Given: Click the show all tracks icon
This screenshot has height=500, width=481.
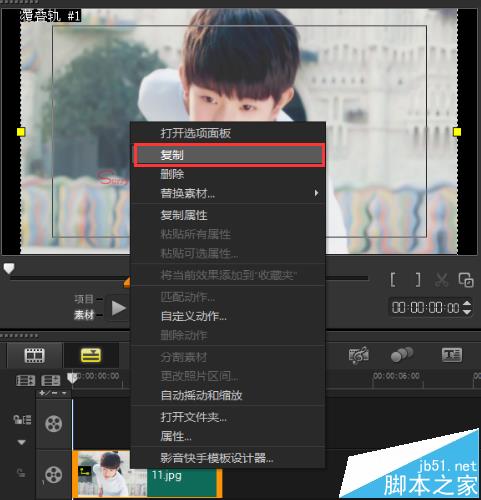Looking at the screenshot, I should [22, 419].
